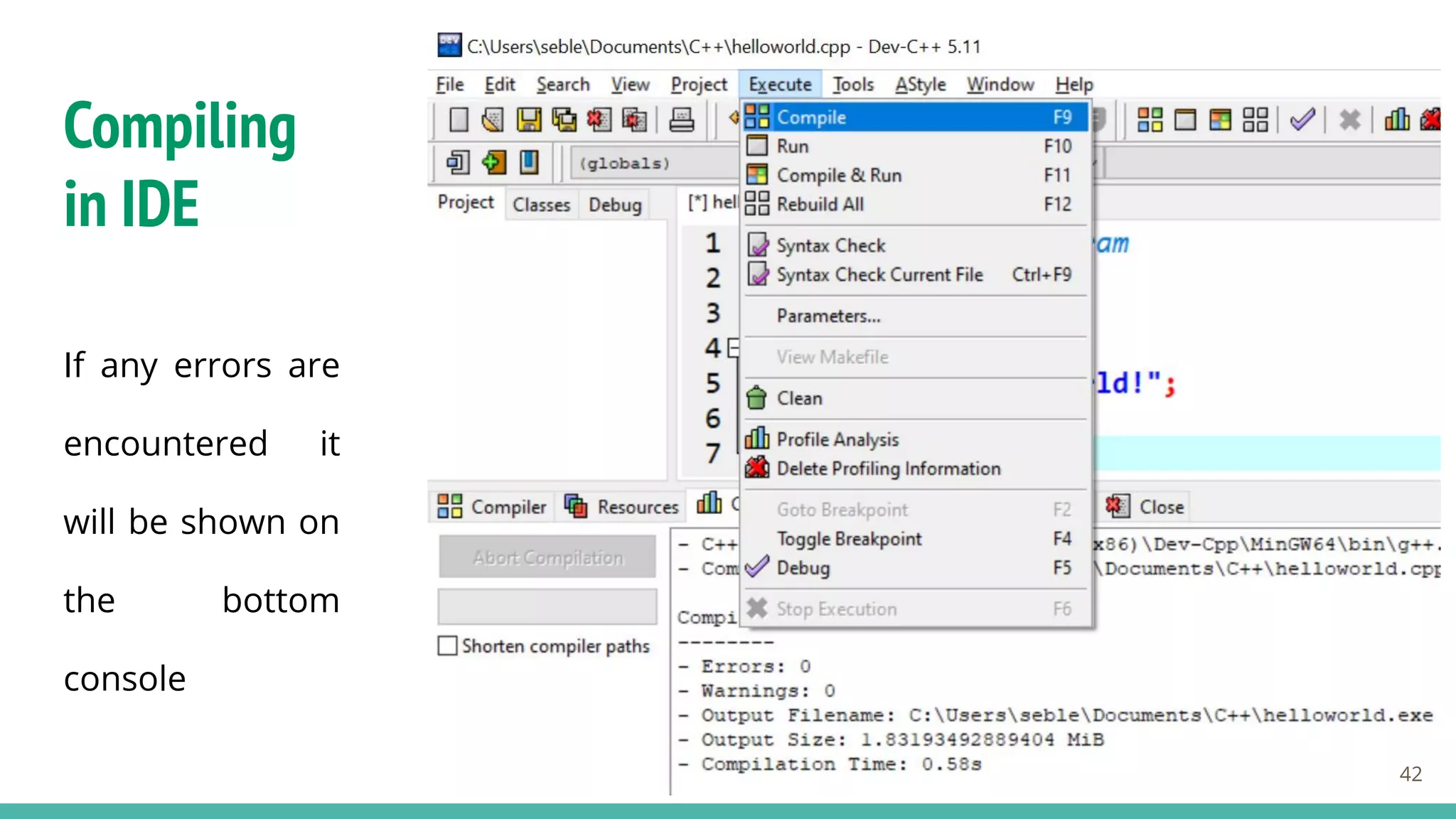
Task: Select the Resources bottom panel tab
Action: pos(621,507)
